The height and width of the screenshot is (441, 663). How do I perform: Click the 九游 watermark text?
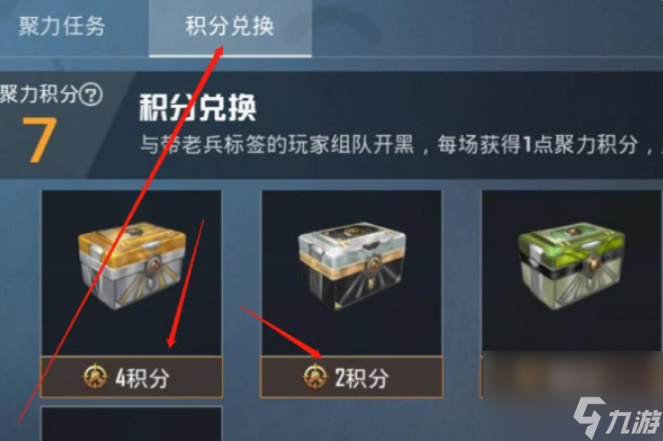(633, 421)
